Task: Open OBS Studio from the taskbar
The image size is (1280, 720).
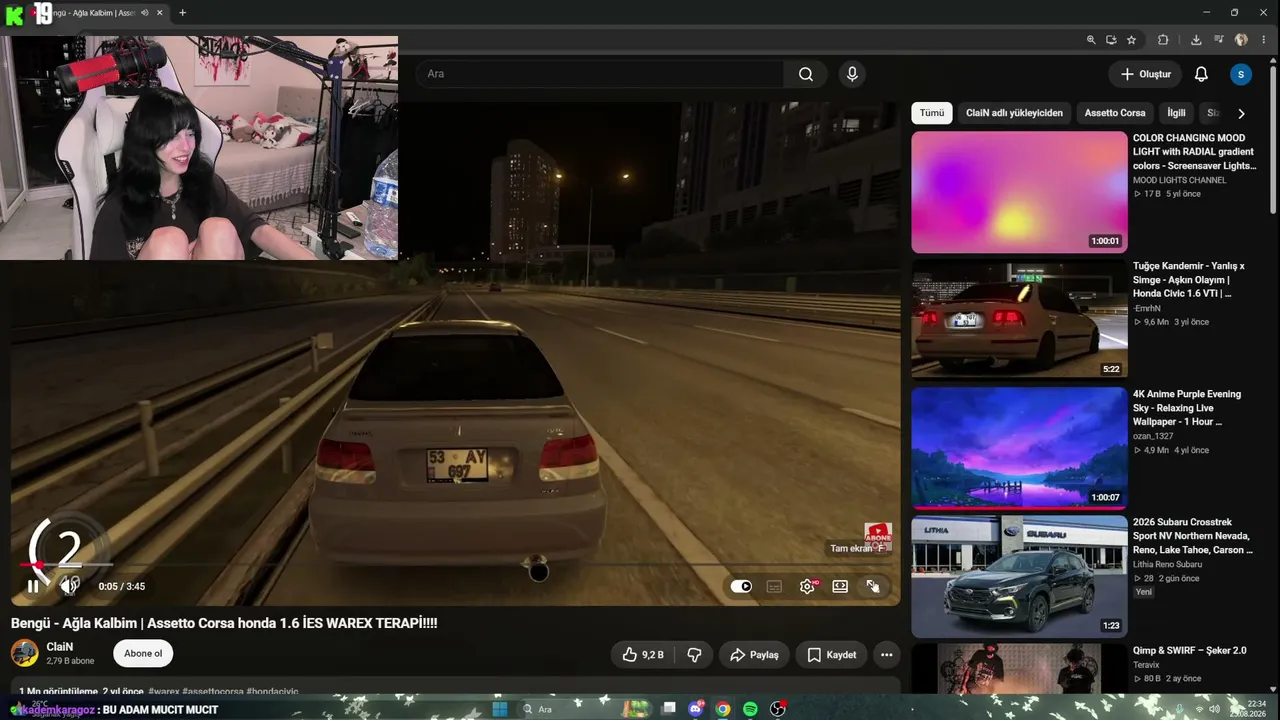Action: click(x=777, y=709)
